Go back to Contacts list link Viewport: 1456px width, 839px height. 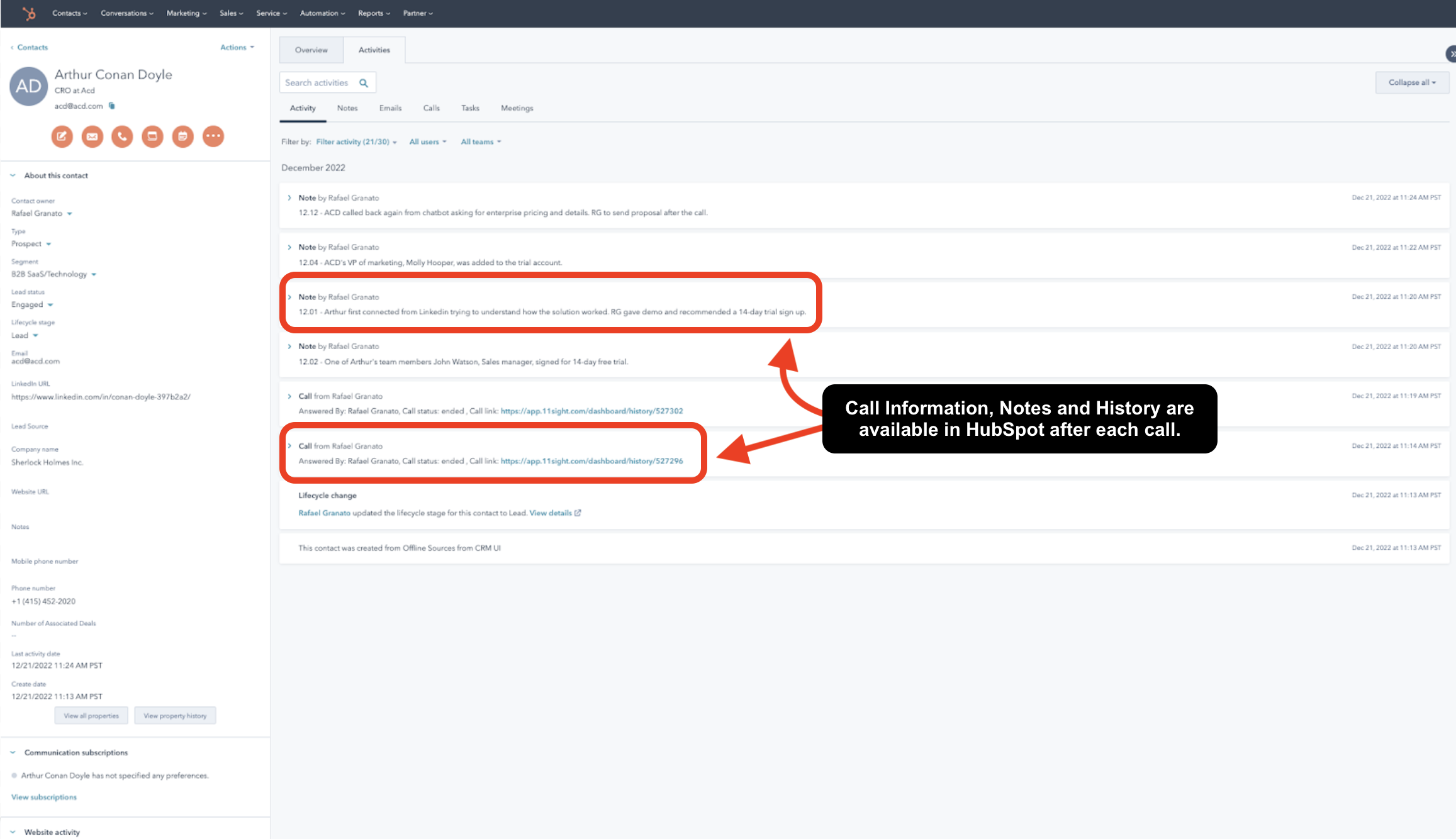click(x=30, y=47)
